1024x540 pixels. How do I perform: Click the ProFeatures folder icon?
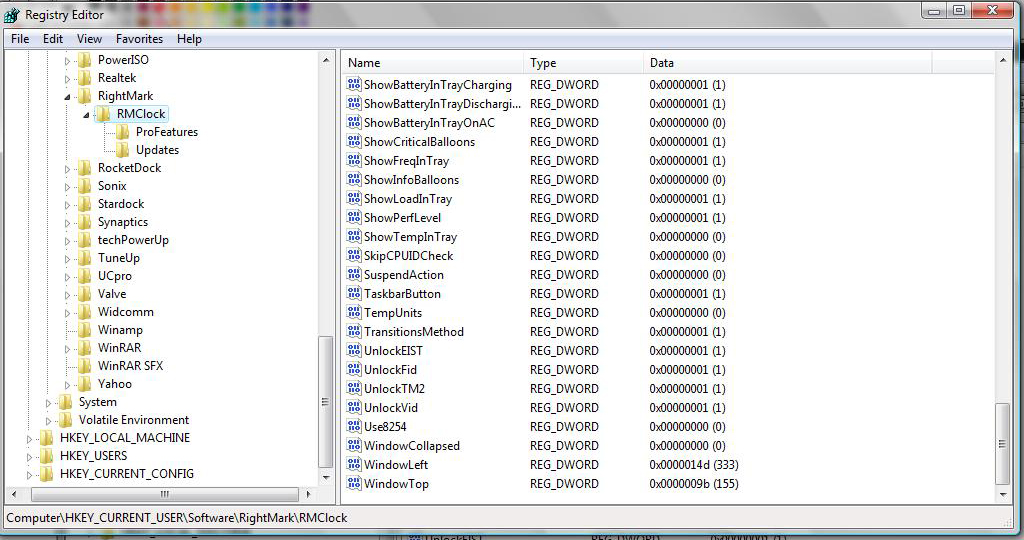coord(122,132)
